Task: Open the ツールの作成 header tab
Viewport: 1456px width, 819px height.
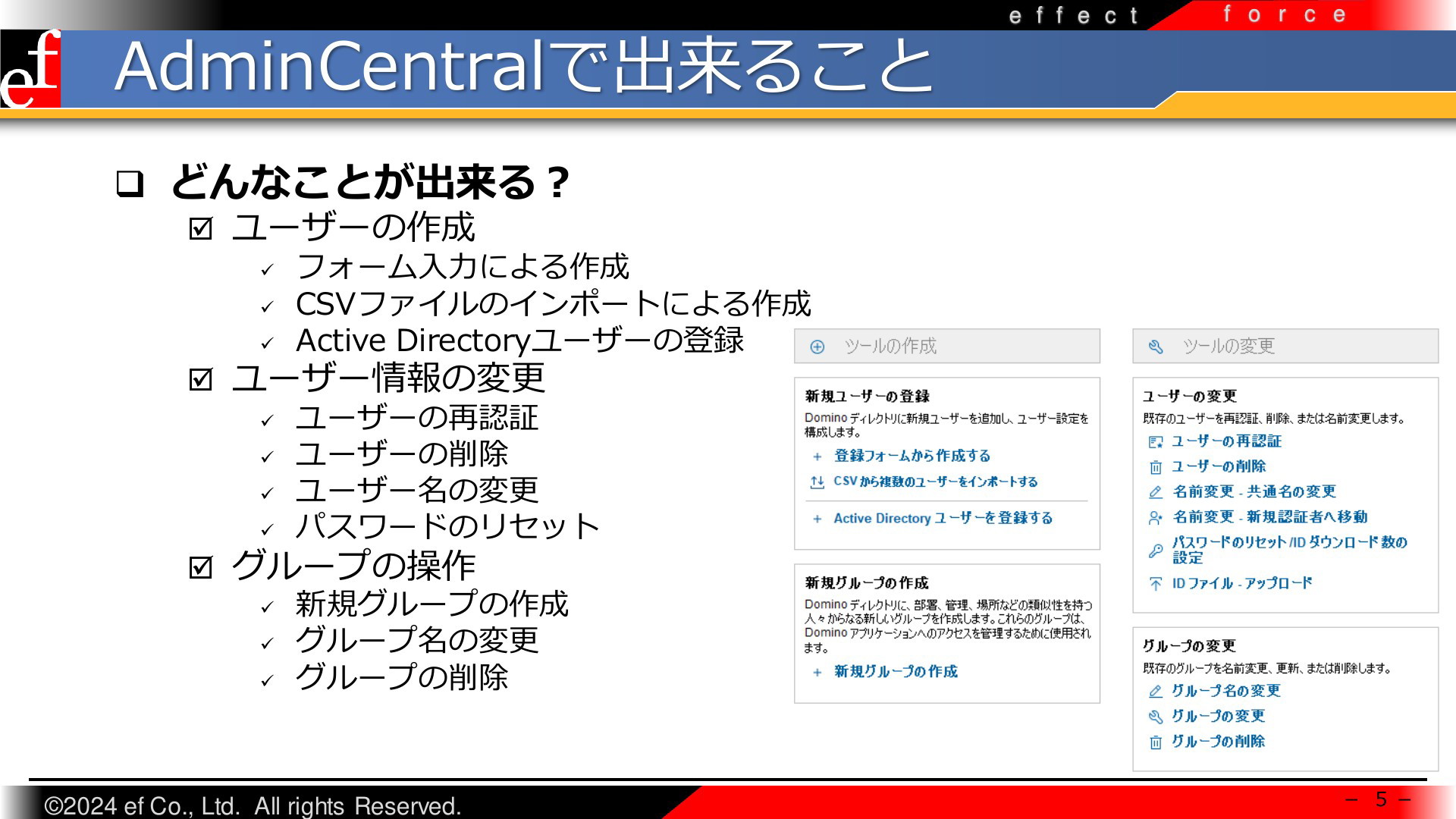Action: click(x=947, y=346)
